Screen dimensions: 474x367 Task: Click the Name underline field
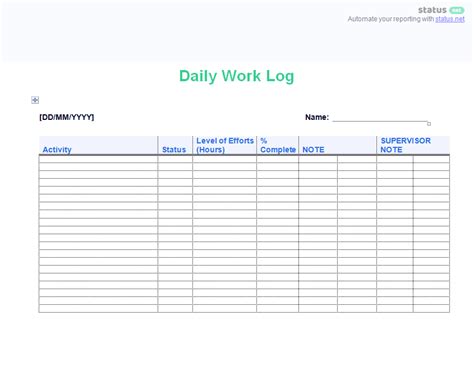coord(380,119)
